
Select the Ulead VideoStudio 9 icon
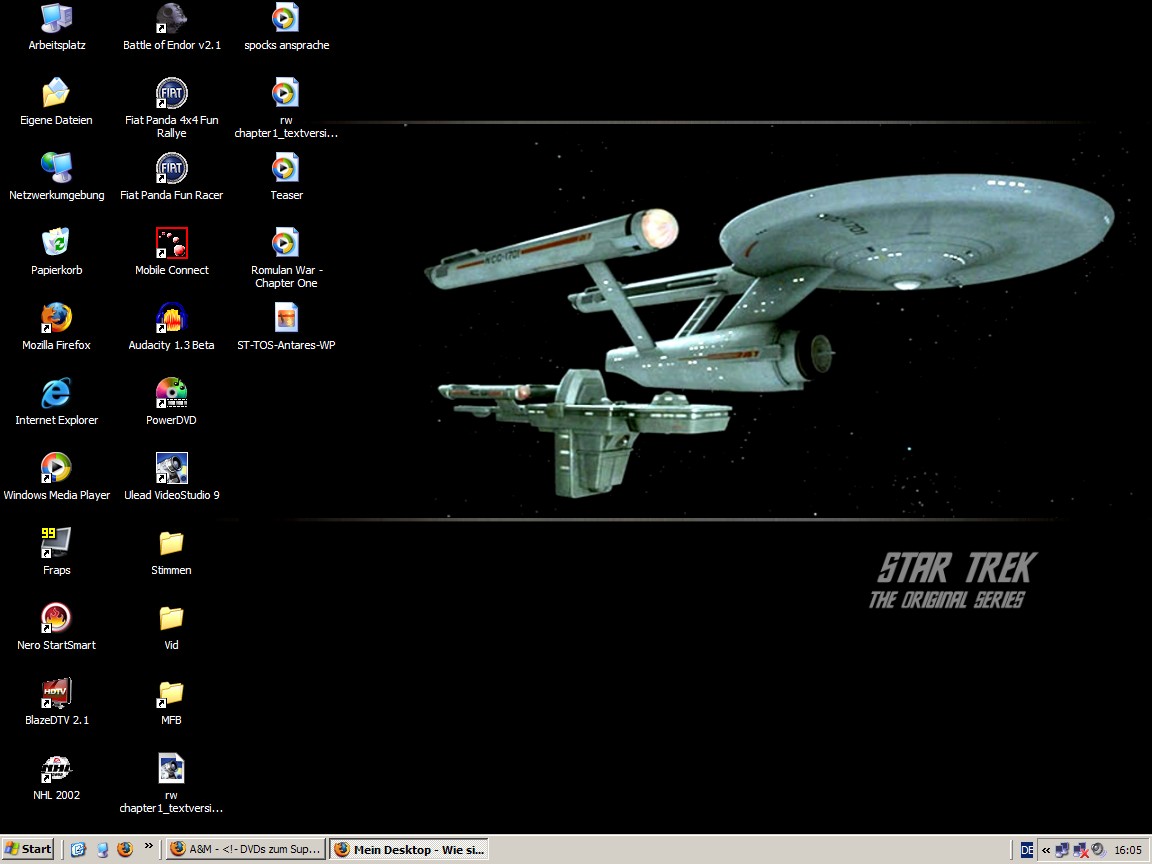tap(171, 469)
